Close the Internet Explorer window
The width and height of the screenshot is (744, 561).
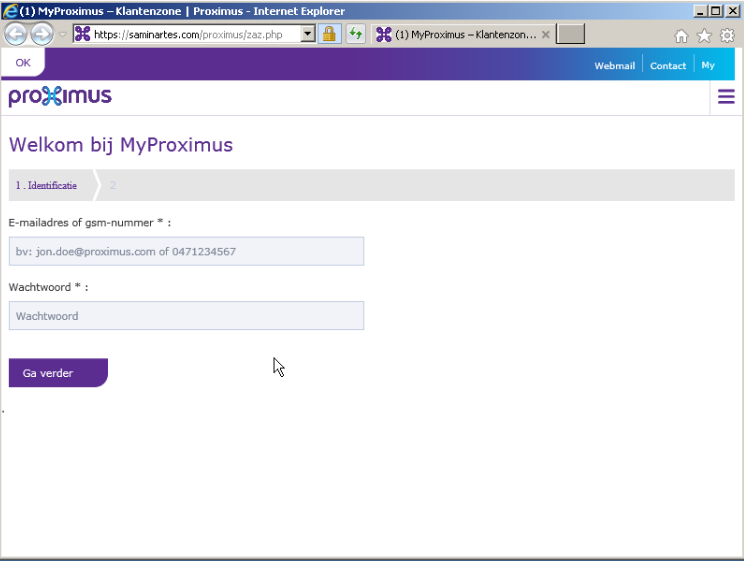coord(732,10)
